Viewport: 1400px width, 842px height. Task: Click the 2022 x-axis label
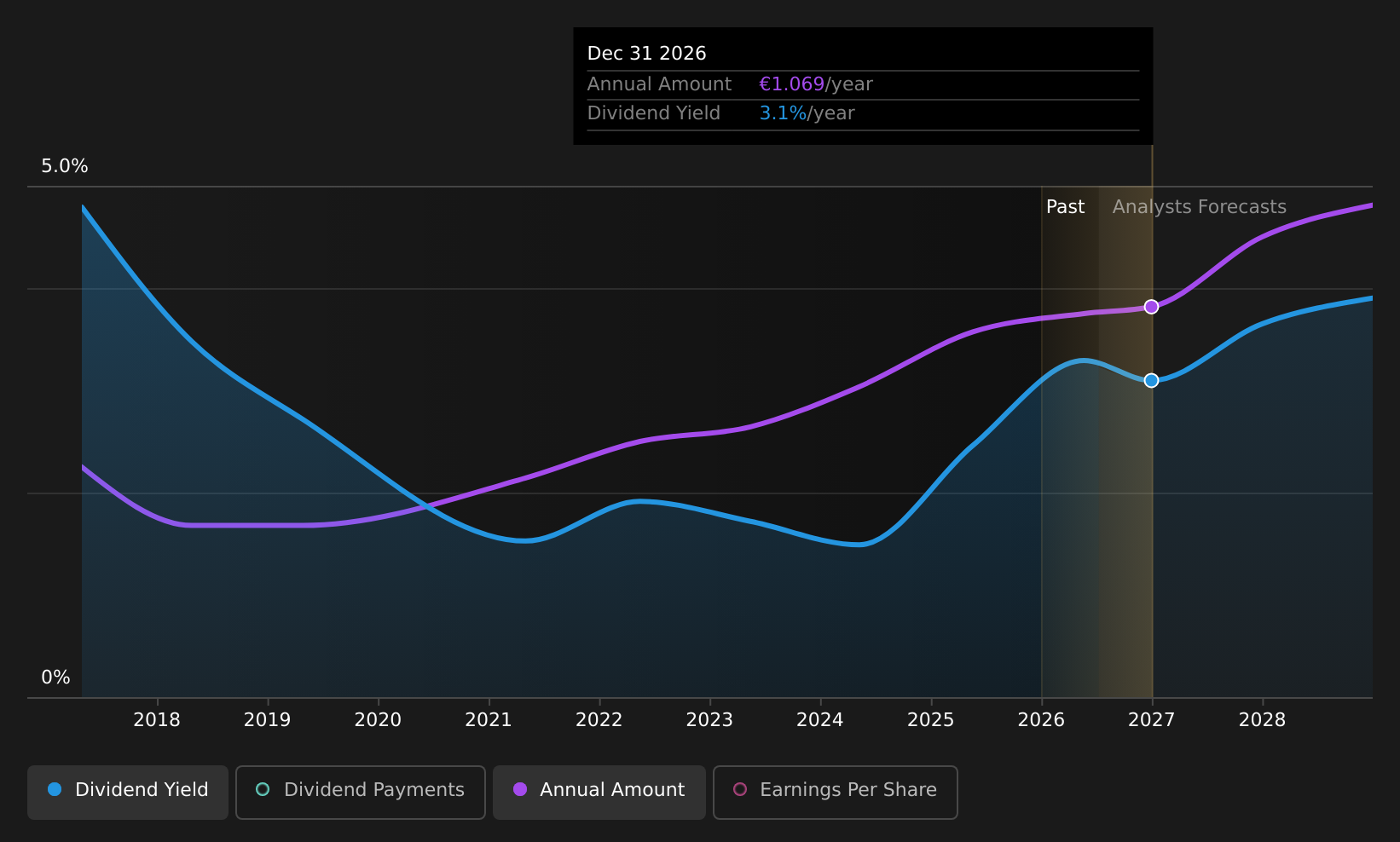pos(599,720)
